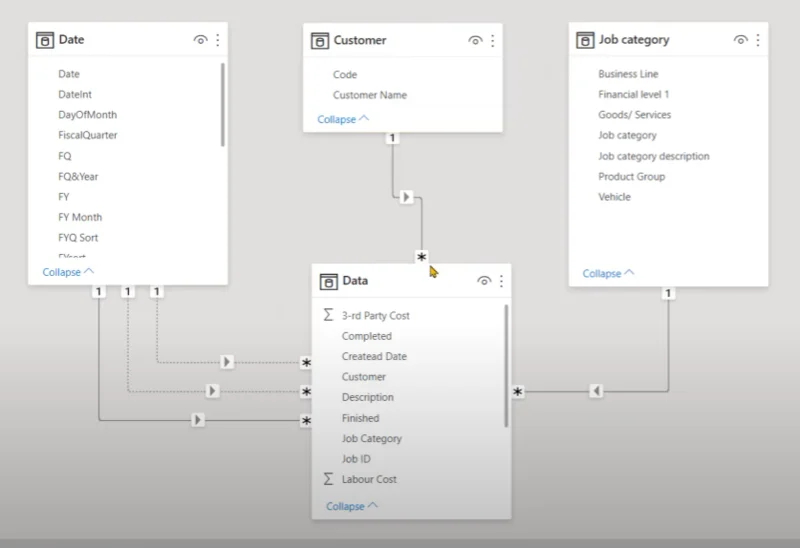The image size is (800, 548).
Task: Select Job Category field in Data table
Action: pos(372,438)
